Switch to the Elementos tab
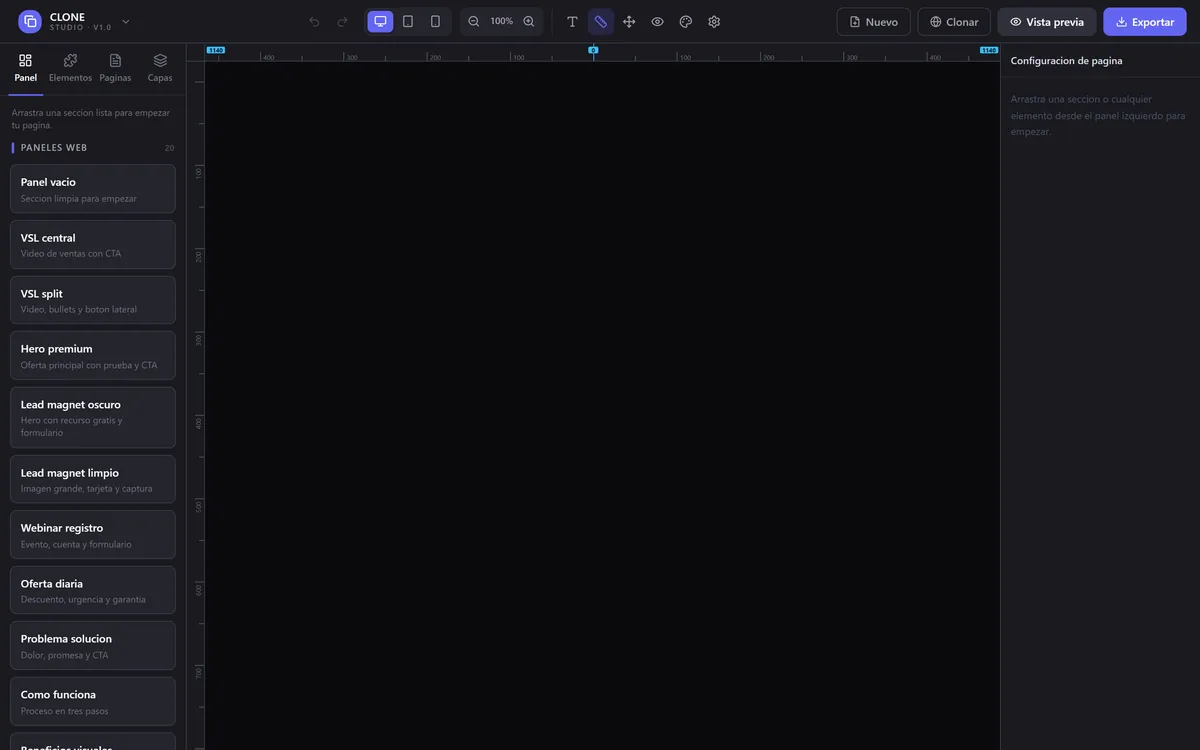Image resolution: width=1200 pixels, height=750 pixels. click(x=70, y=68)
